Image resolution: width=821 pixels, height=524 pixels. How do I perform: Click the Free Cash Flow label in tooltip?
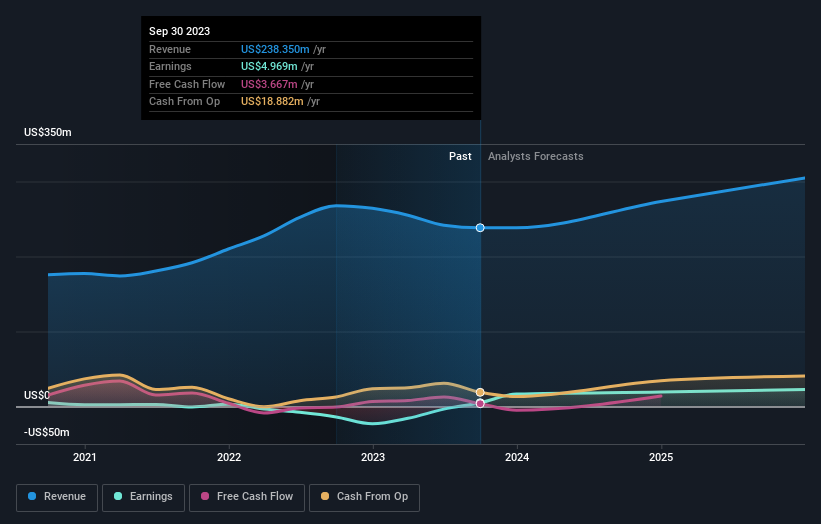pyautogui.click(x=187, y=84)
